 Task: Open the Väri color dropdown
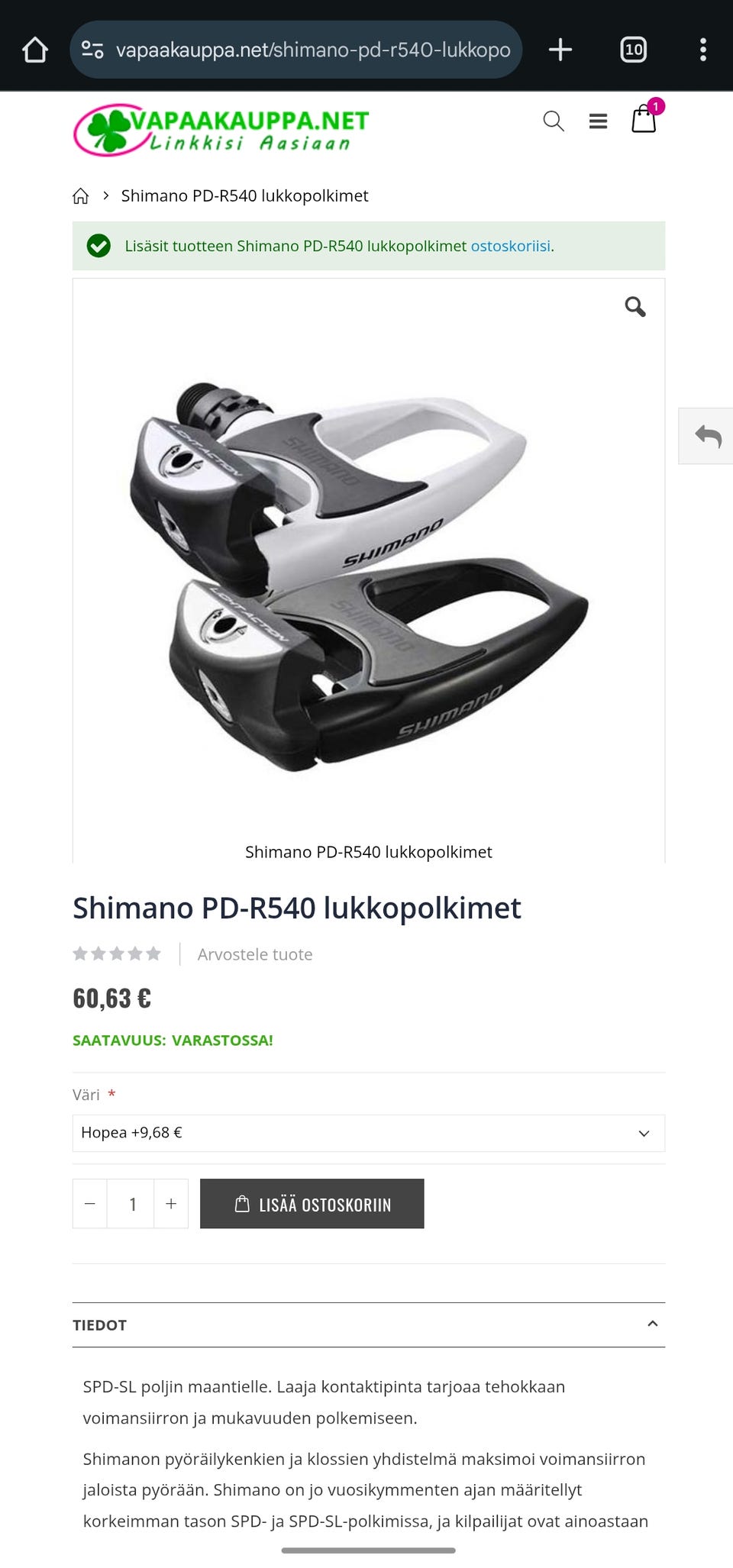pyautogui.click(x=369, y=1133)
